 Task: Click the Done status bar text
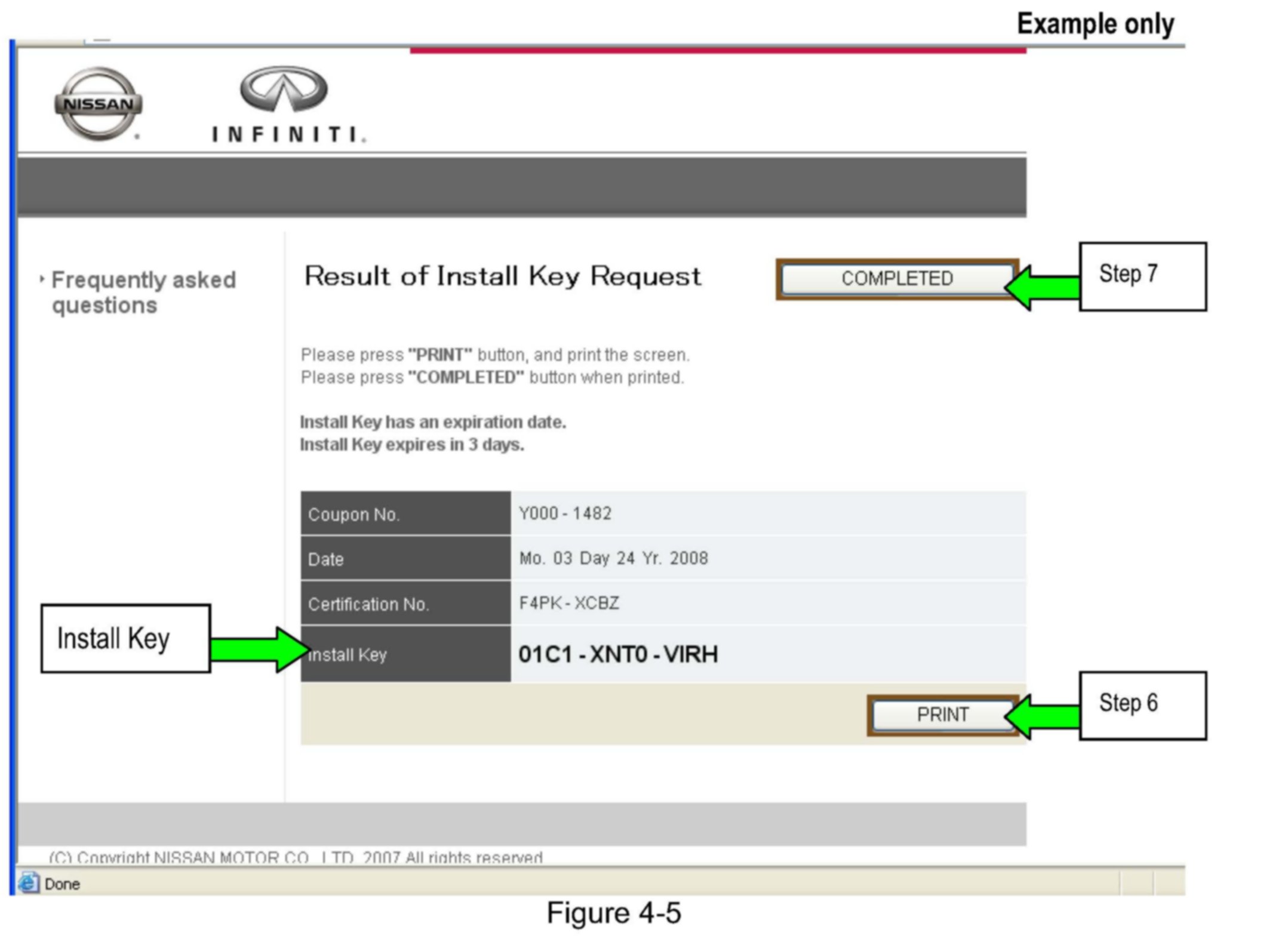(62, 884)
